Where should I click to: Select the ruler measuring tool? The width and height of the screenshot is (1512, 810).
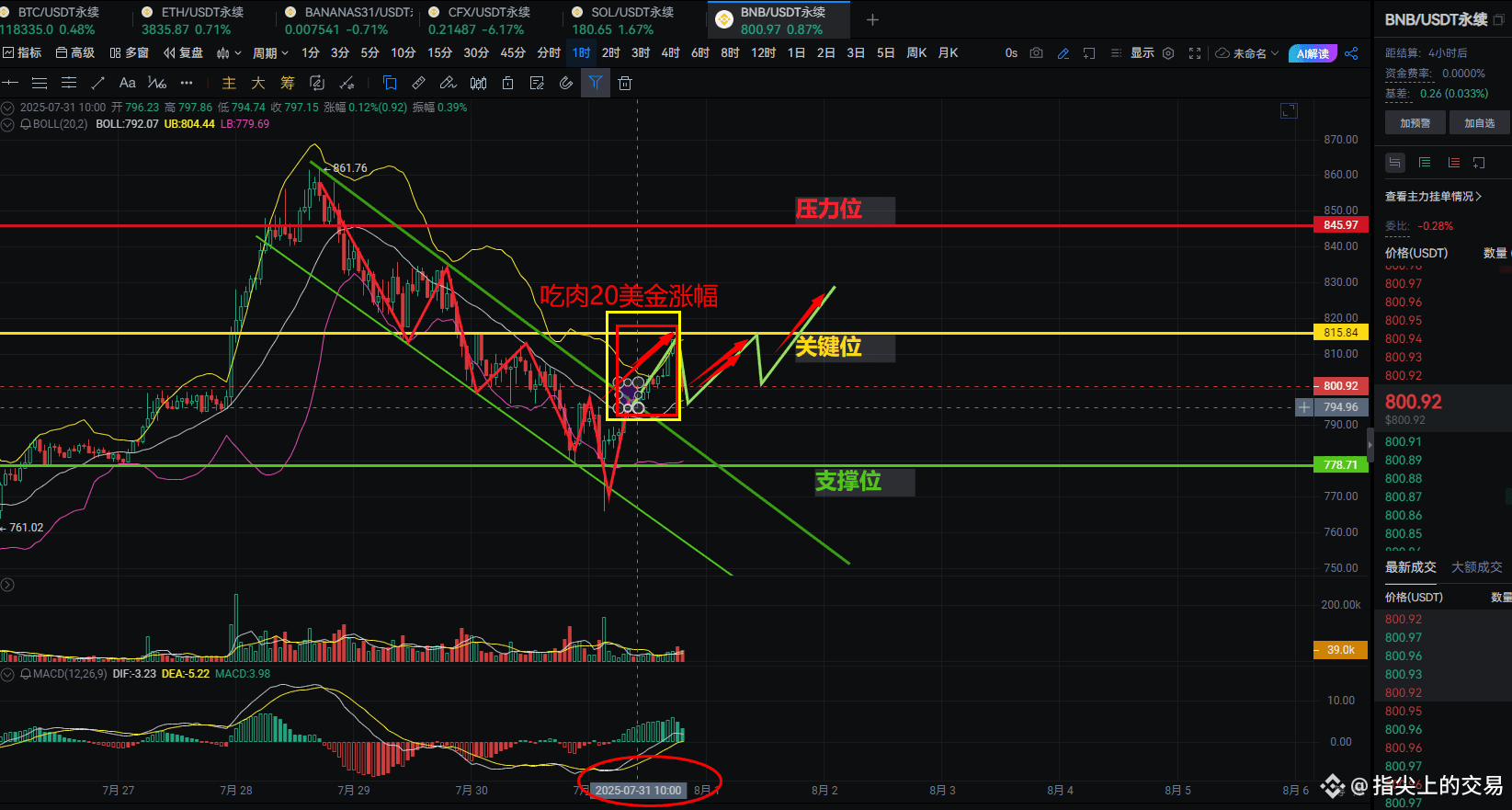[419, 83]
